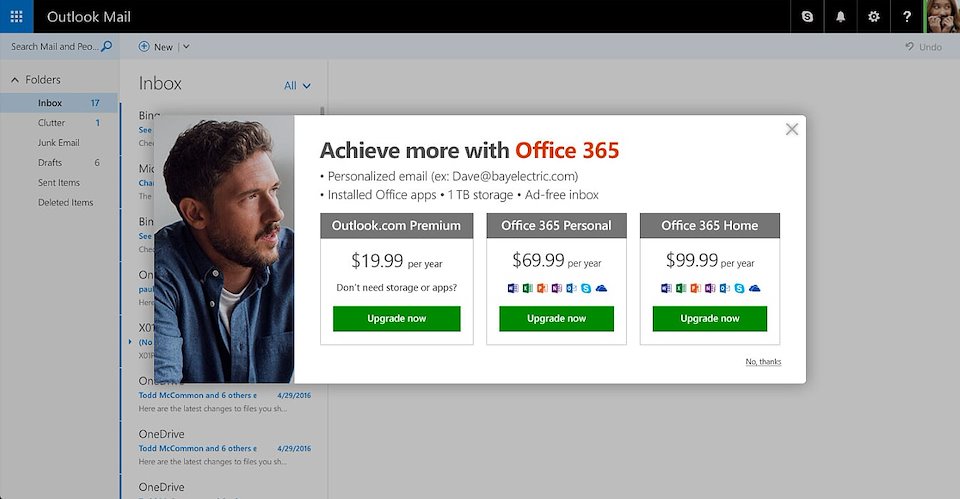Open the Clutter folder
The width and height of the screenshot is (960, 499).
pyautogui.click(x=52, y=123)
